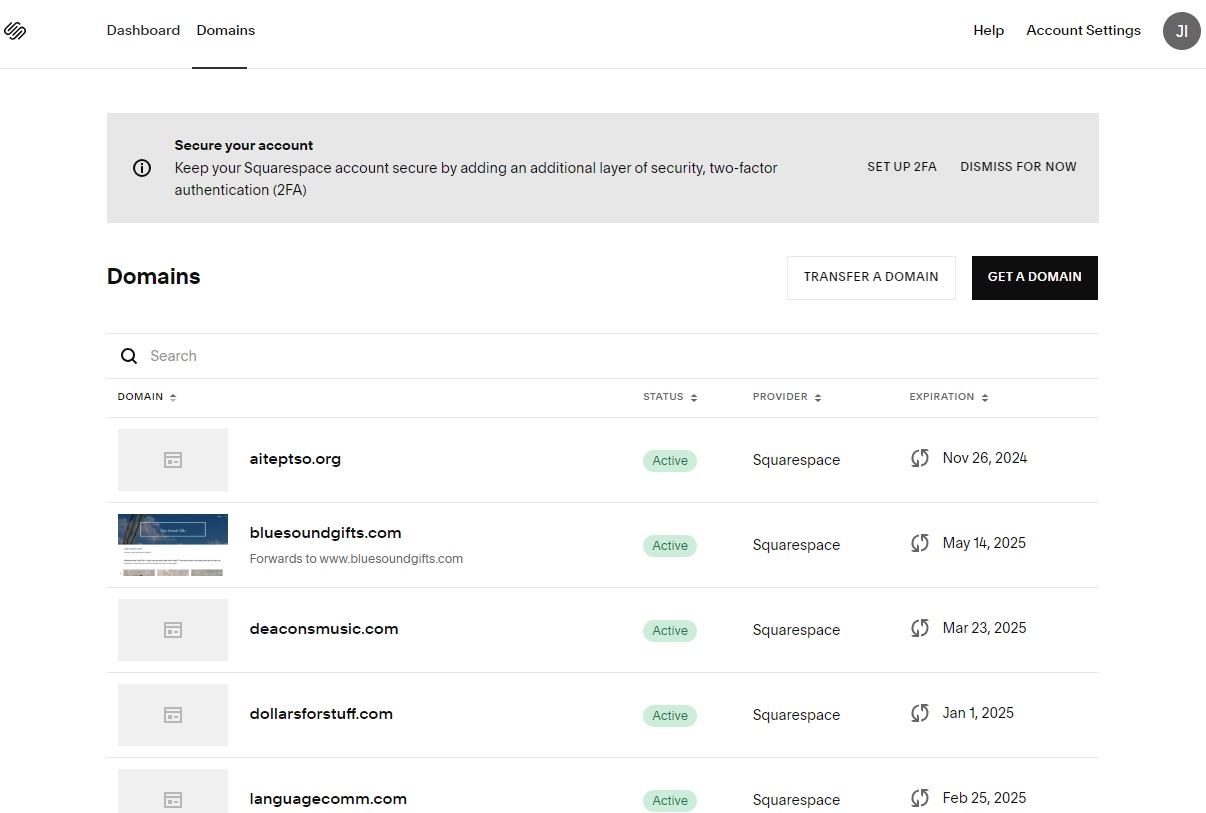Click the Transfer a Domain button

click(871, 278)
